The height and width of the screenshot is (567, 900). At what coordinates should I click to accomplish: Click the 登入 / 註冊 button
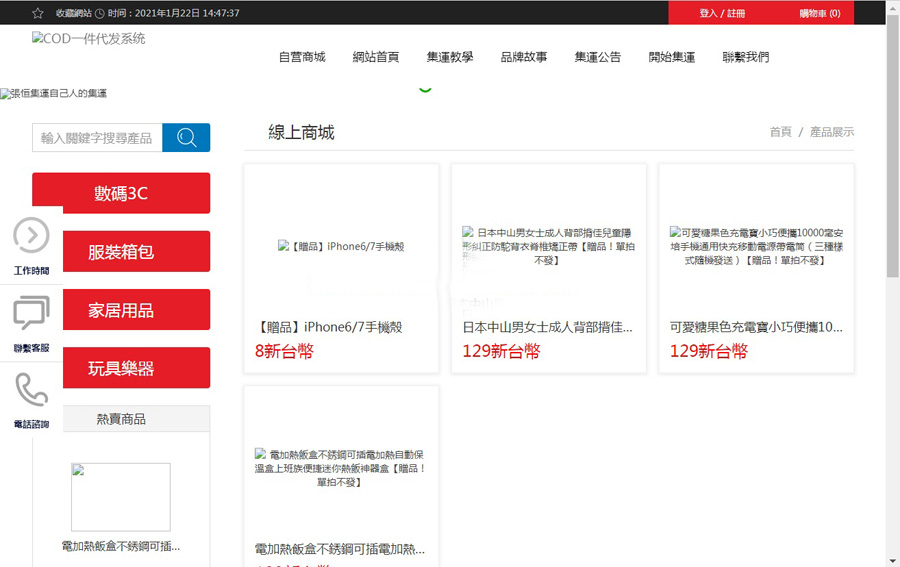[722, 13]
